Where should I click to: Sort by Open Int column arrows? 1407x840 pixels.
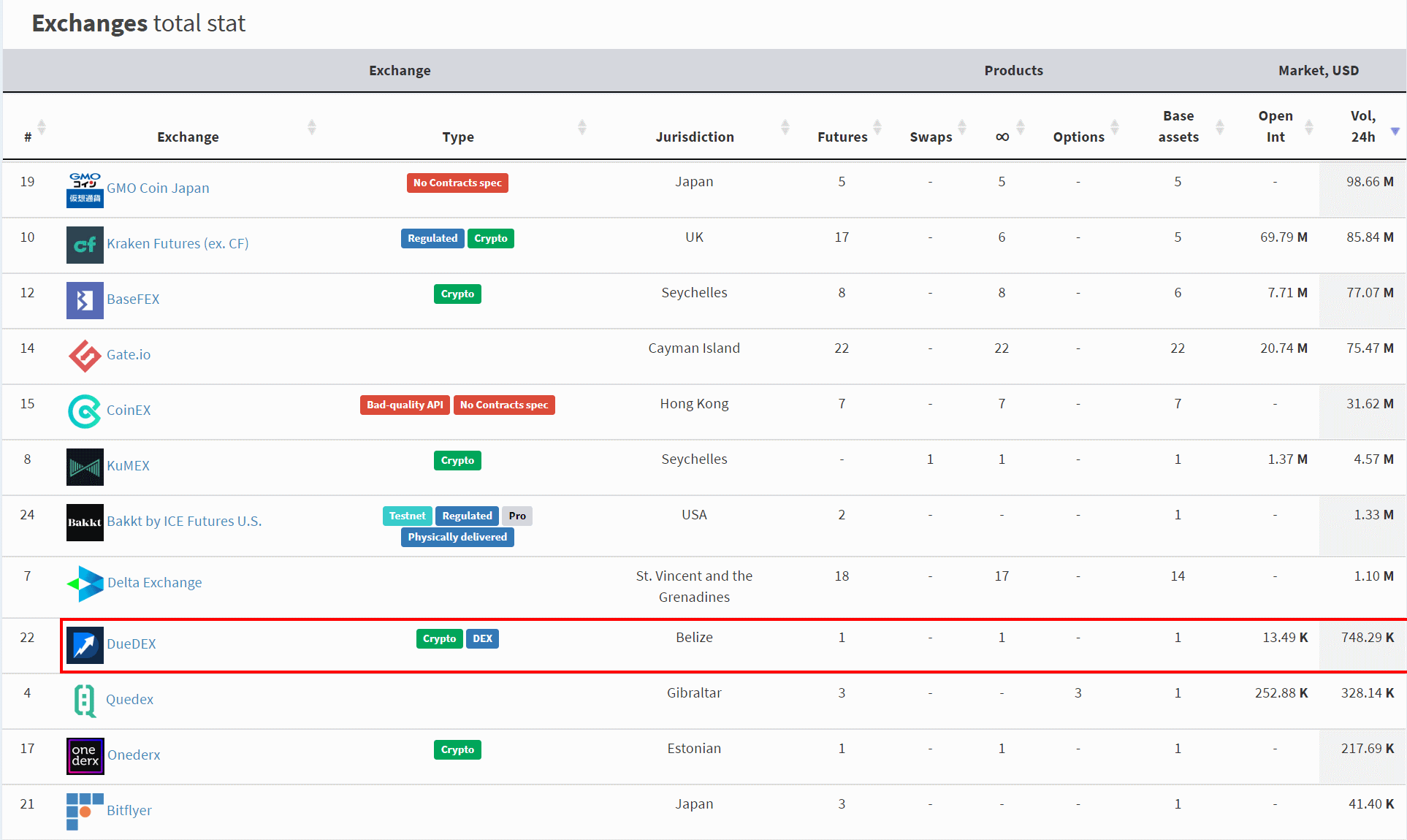pos(1309,127)
